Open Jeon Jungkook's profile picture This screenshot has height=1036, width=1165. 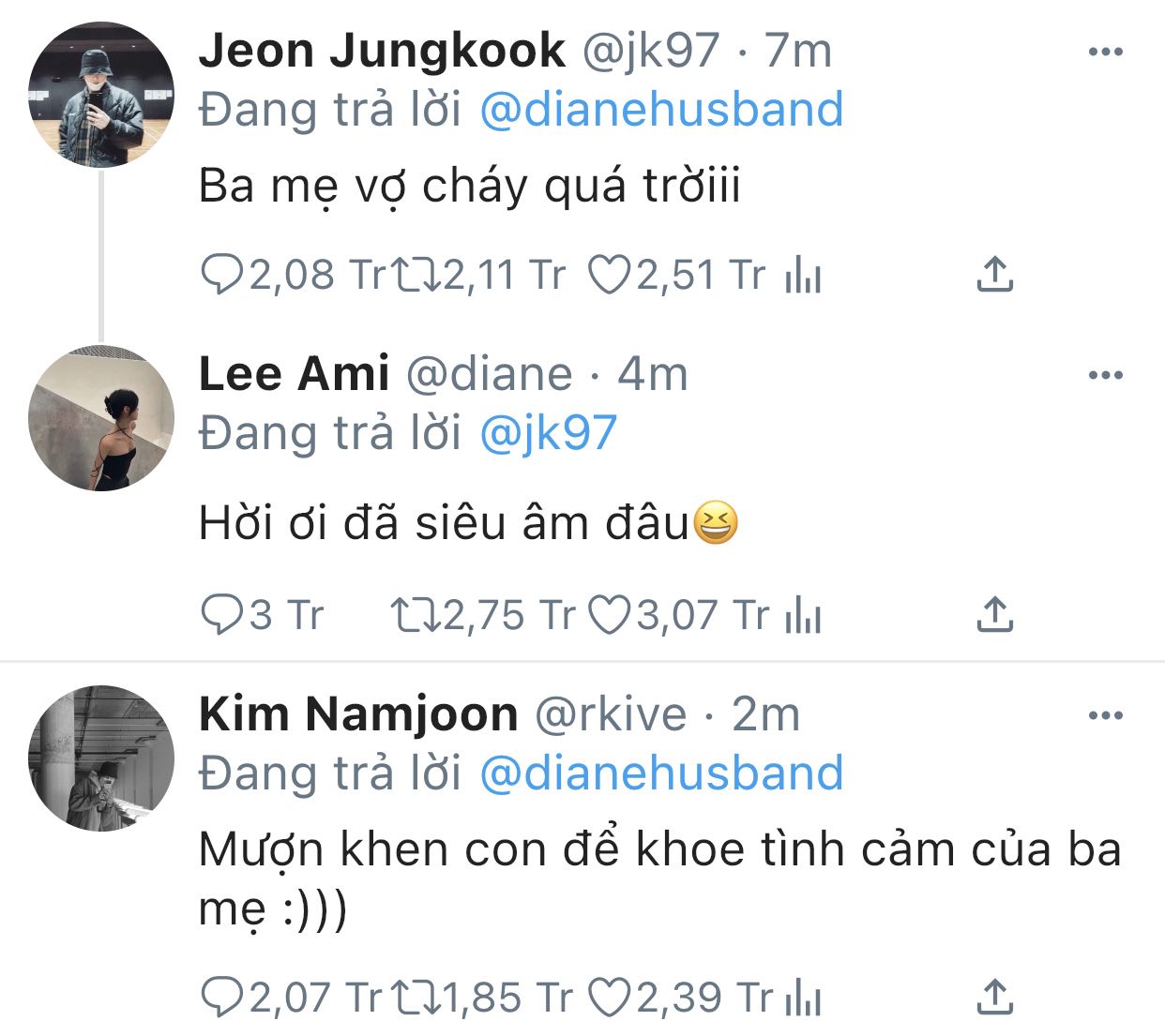(x=101, y=96)
